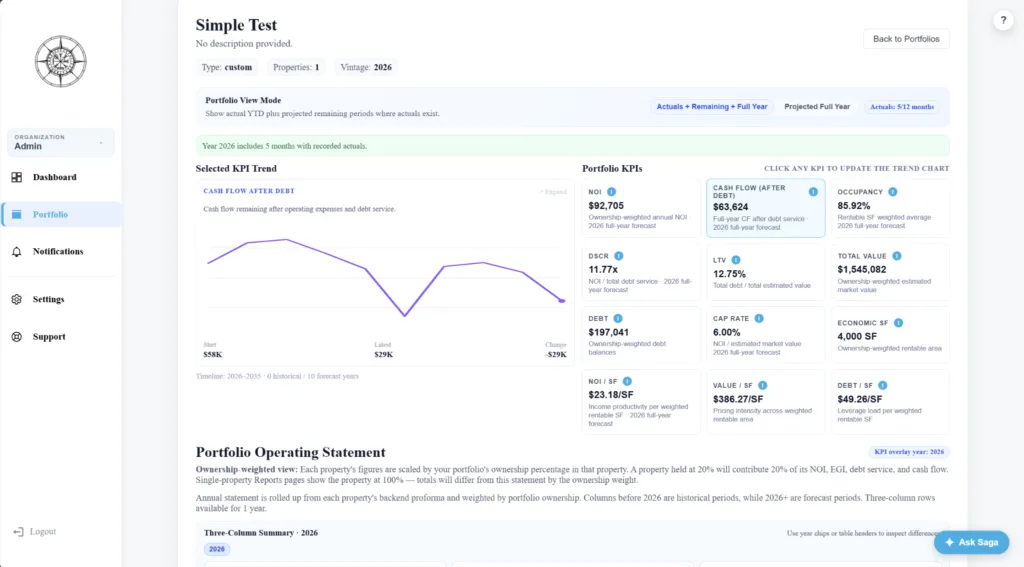Show info for NOI KPI
Screen dimensions: 1024x567
click(x=611, y=192)
